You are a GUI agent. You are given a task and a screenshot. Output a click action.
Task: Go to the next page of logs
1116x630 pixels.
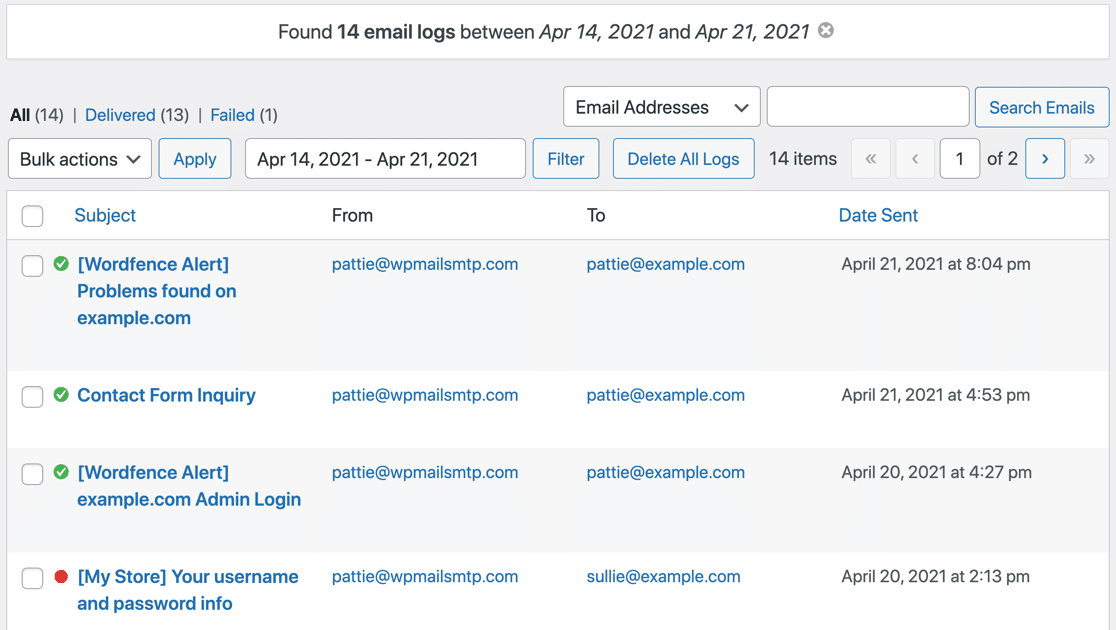point(1044,158)
